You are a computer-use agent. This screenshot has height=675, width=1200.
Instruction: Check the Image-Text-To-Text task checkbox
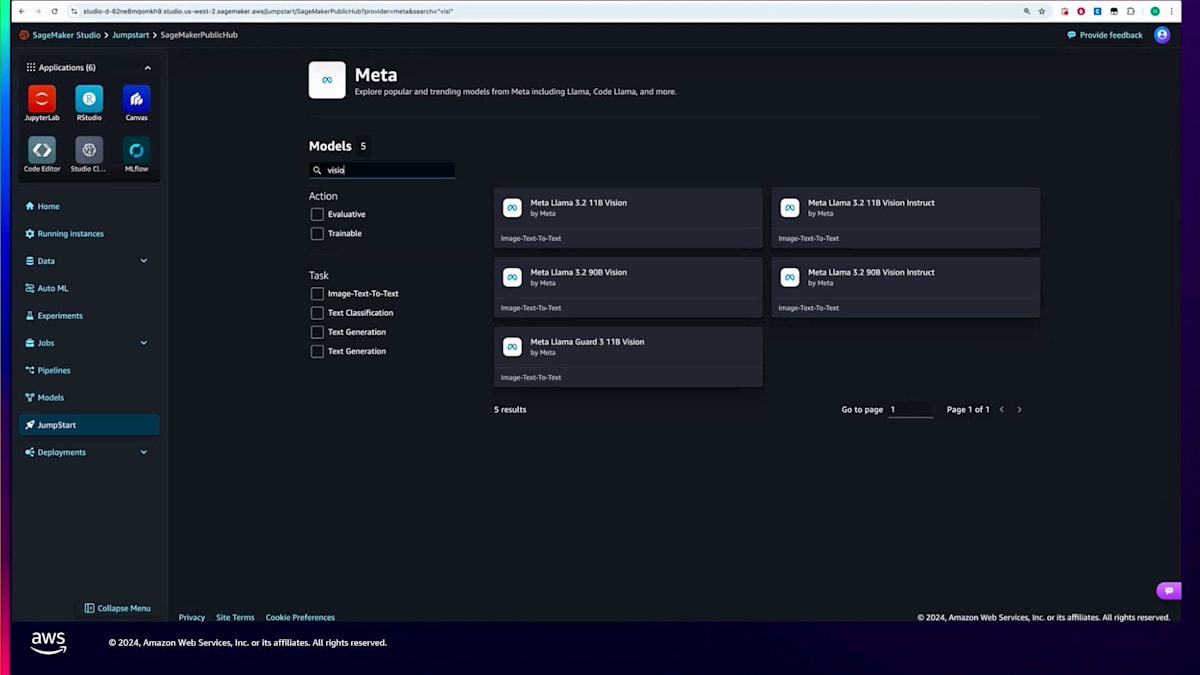pyautogui.click(x=317, y=294)
